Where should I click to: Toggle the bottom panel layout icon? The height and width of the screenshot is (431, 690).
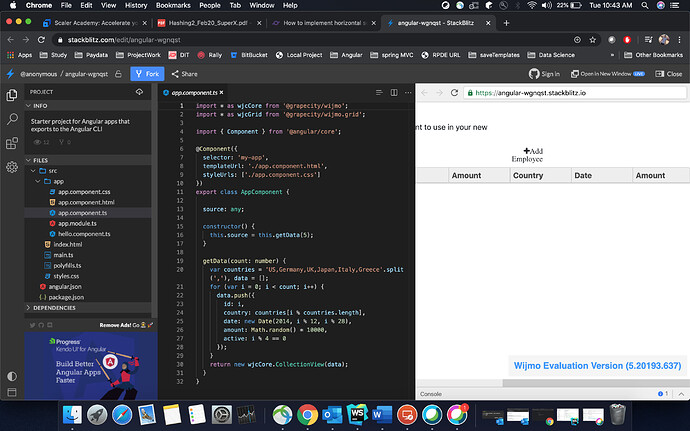[12, 392]
